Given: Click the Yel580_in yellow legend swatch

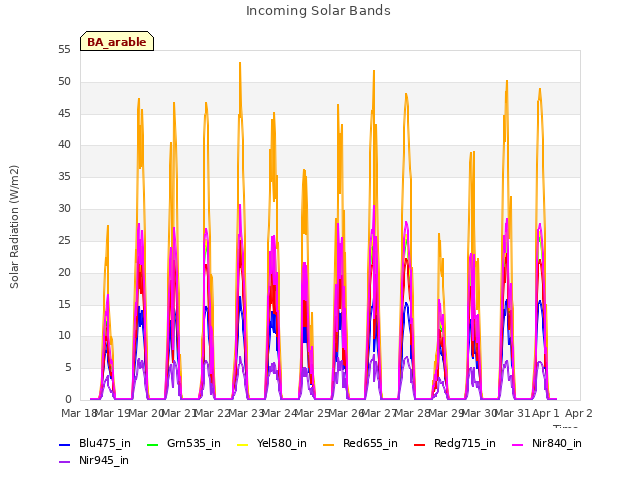Looking at the screenshot, I should click(x=242, y=444).
